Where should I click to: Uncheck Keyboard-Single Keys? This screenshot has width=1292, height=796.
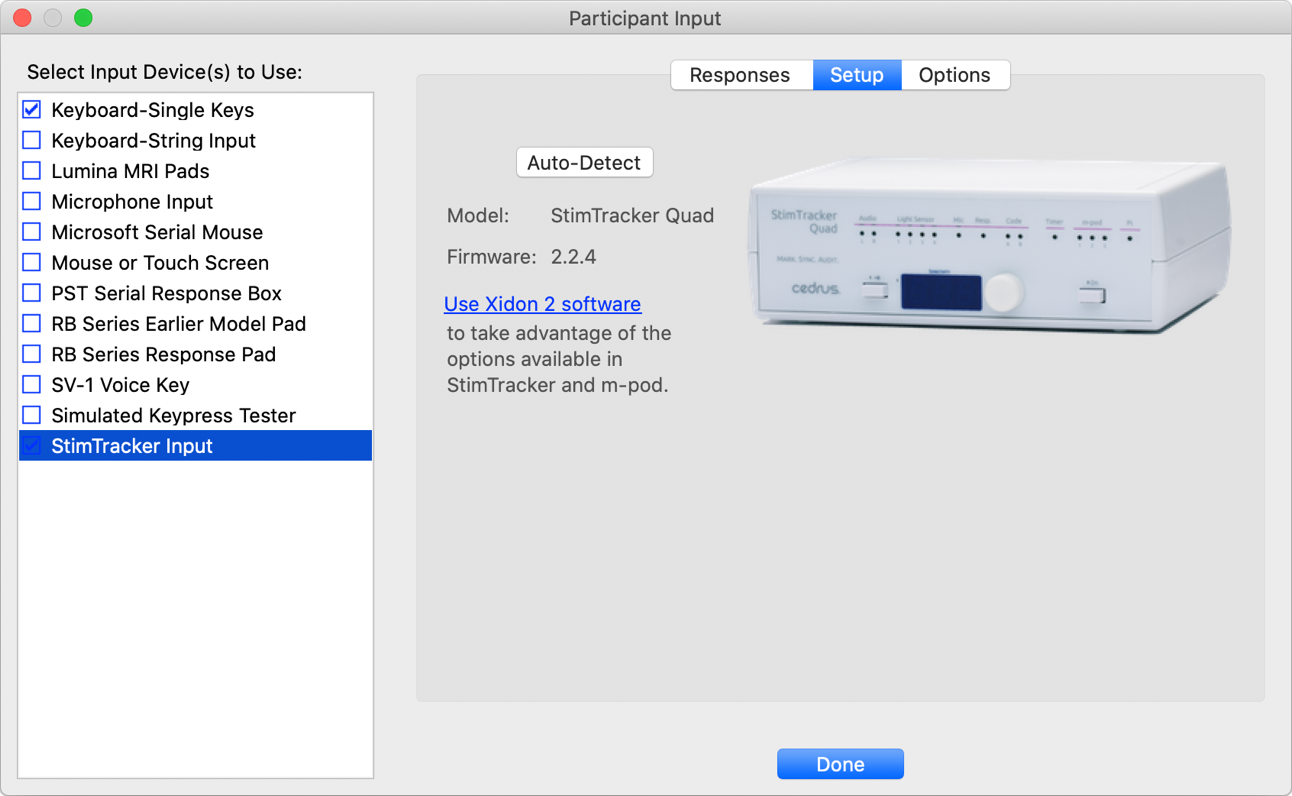31,110
